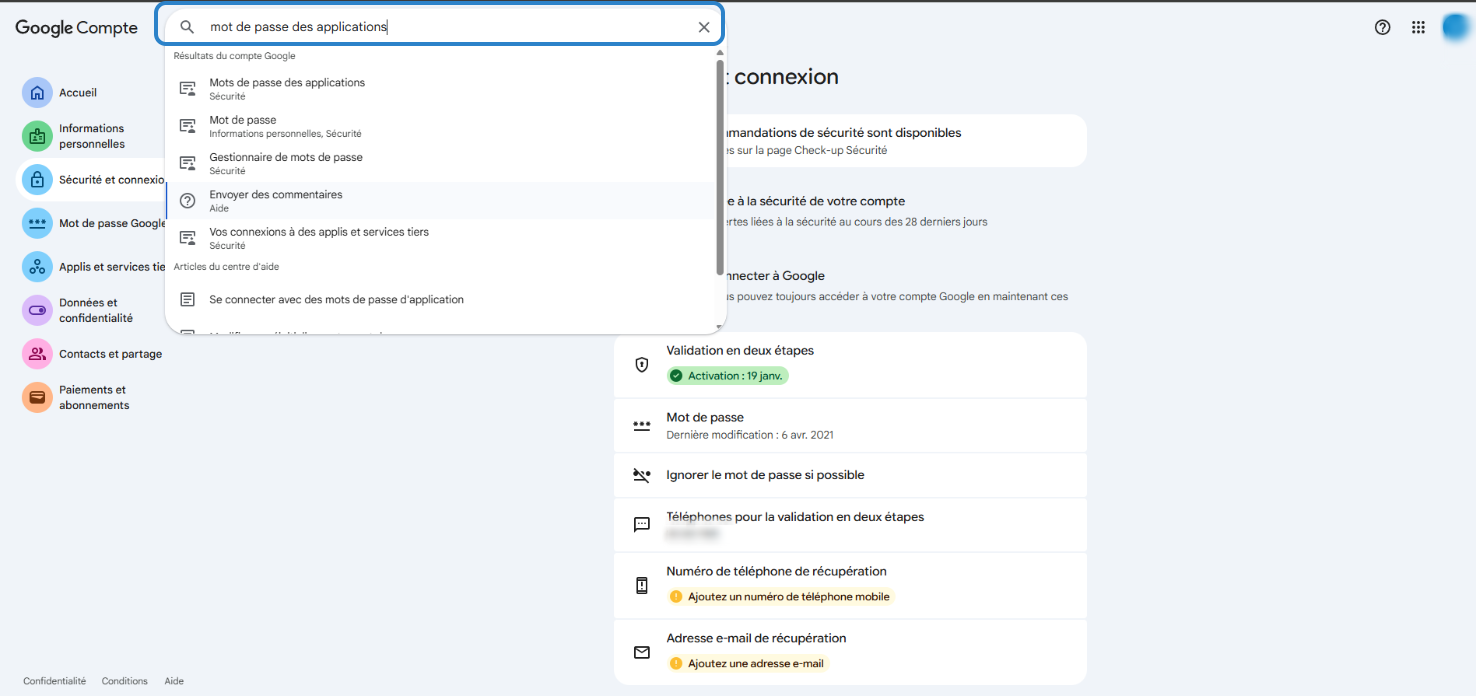
Task: Open the help question mark icon at top right
Action: (x=1382, y=27)
